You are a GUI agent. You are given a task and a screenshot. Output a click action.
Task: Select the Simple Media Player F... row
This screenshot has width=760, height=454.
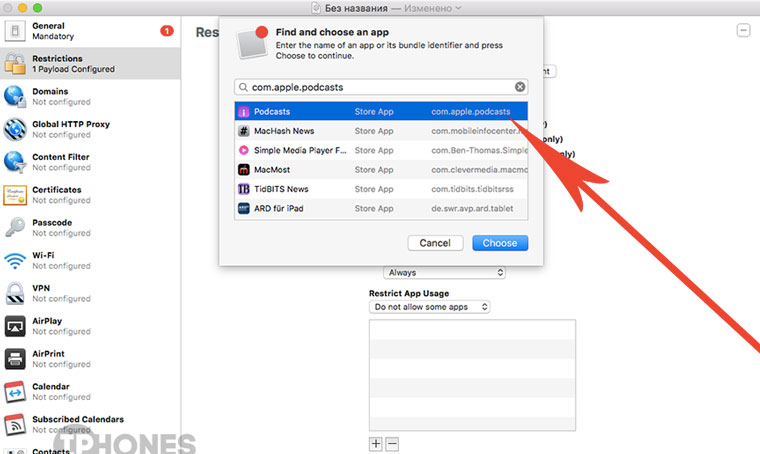[x=381, y=150]
